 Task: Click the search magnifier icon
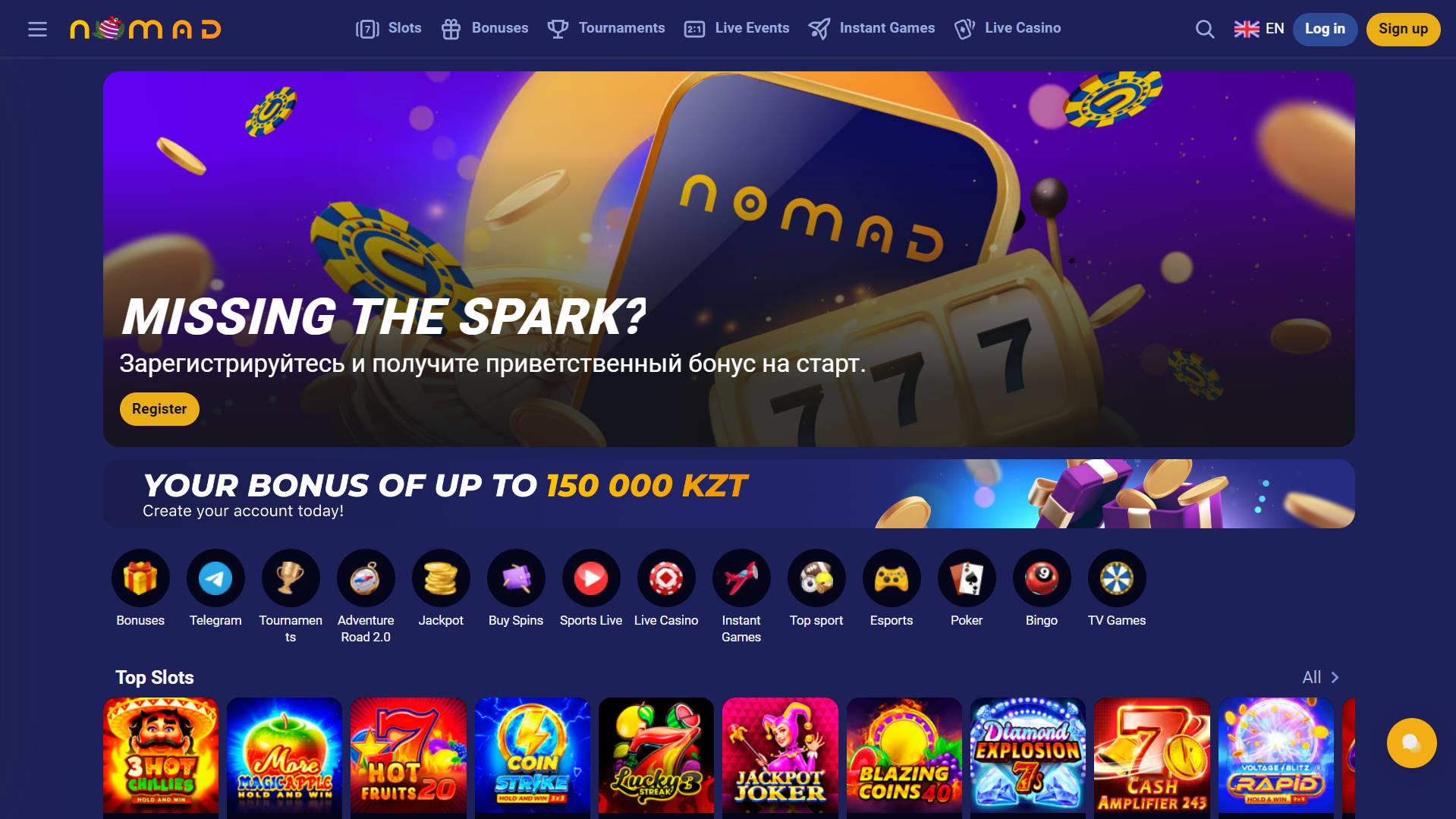click(x=1205, y=29)
